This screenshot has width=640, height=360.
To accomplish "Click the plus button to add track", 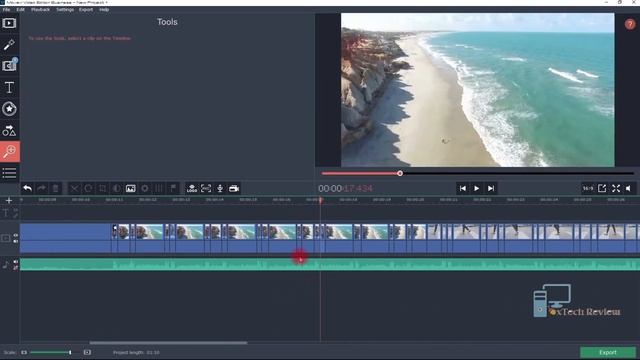I will [9, 200].
